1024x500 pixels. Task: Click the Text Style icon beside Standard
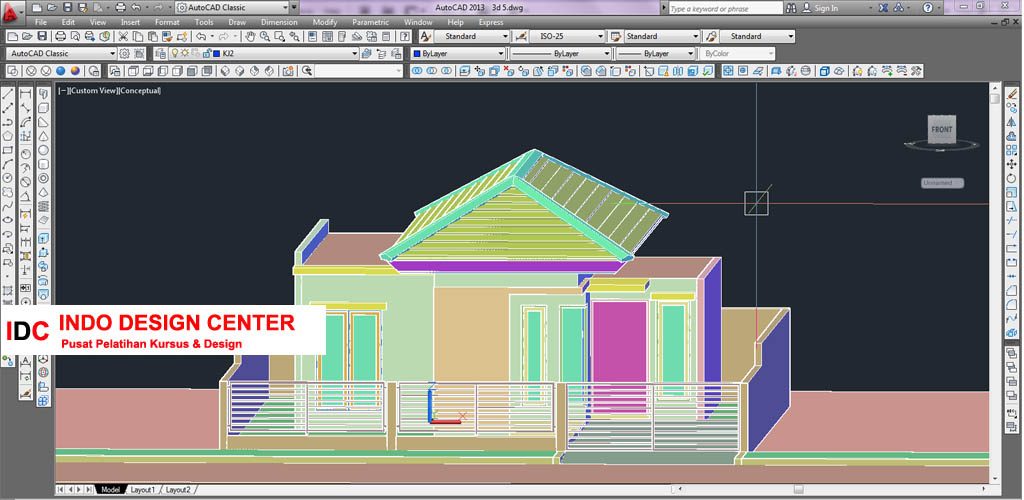425,37
